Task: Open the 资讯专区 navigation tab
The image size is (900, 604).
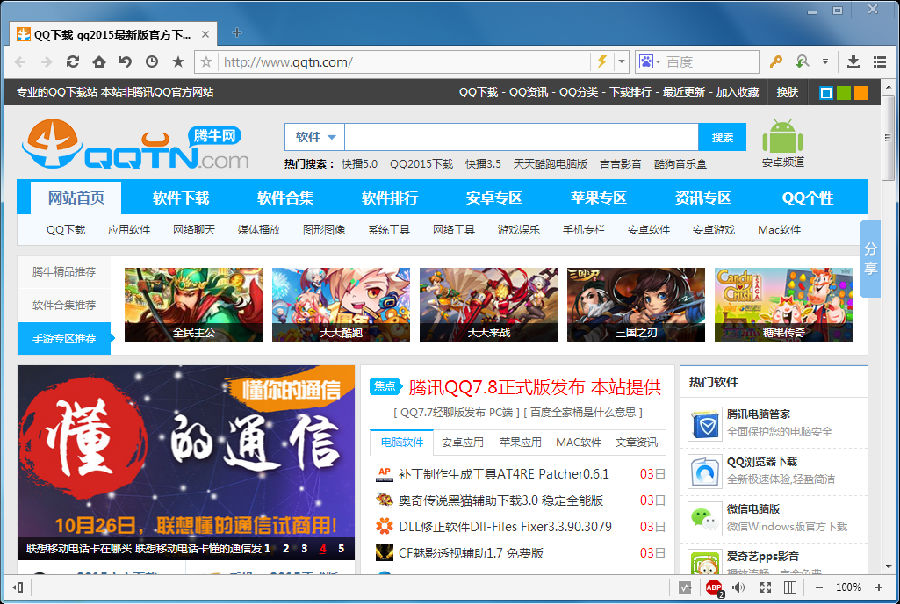Action: pyautogui.click(x=703, y=198)
